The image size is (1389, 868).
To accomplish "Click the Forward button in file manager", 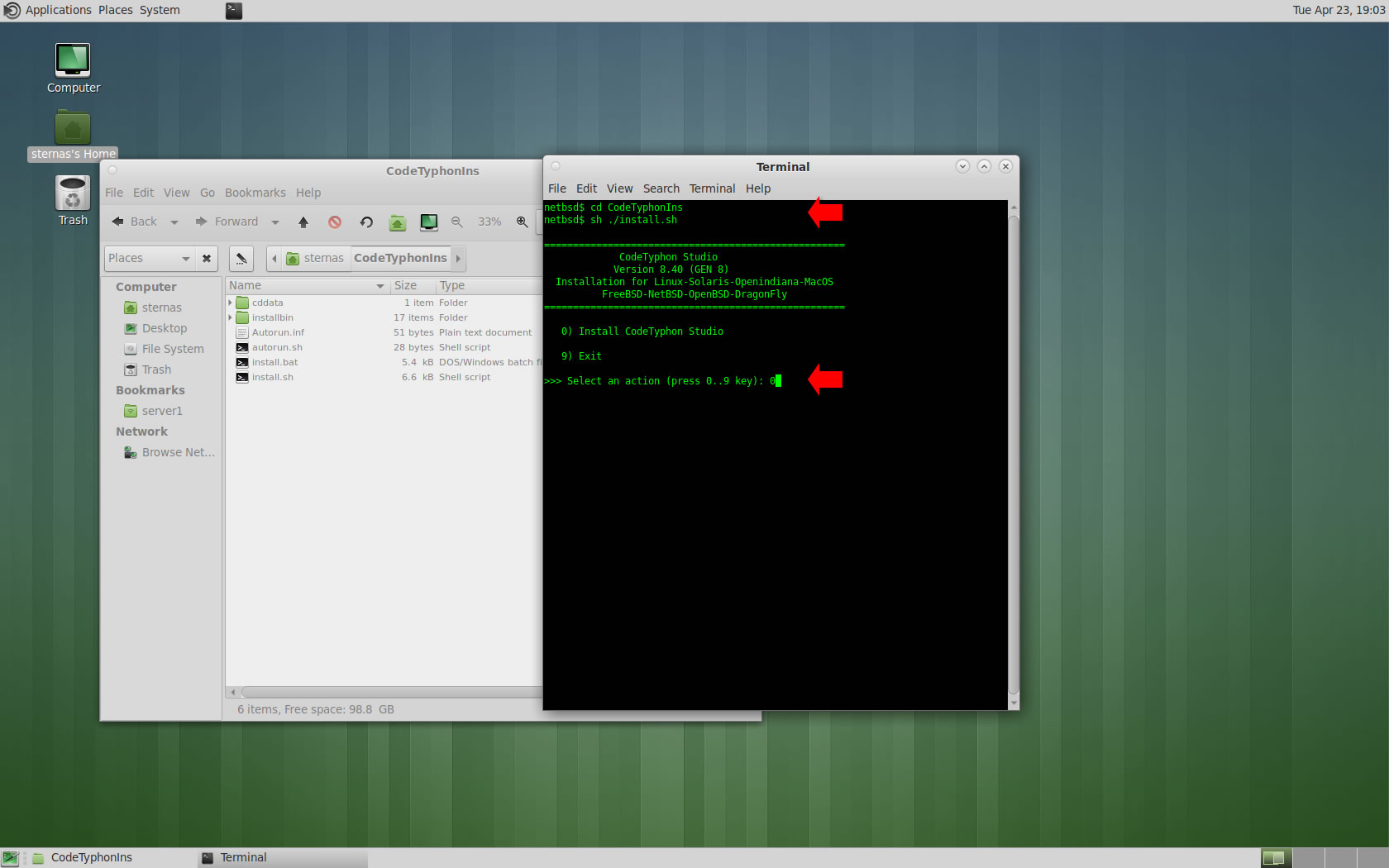I will 227,222.
